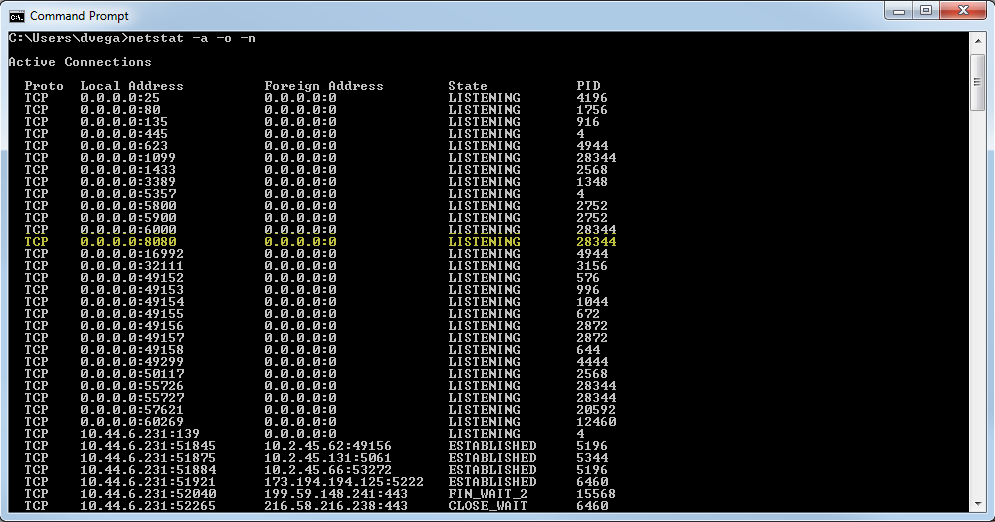Screen dimensions: 995x522
Task: Click the scrollbar down arrow
Action: click(978, 504)
